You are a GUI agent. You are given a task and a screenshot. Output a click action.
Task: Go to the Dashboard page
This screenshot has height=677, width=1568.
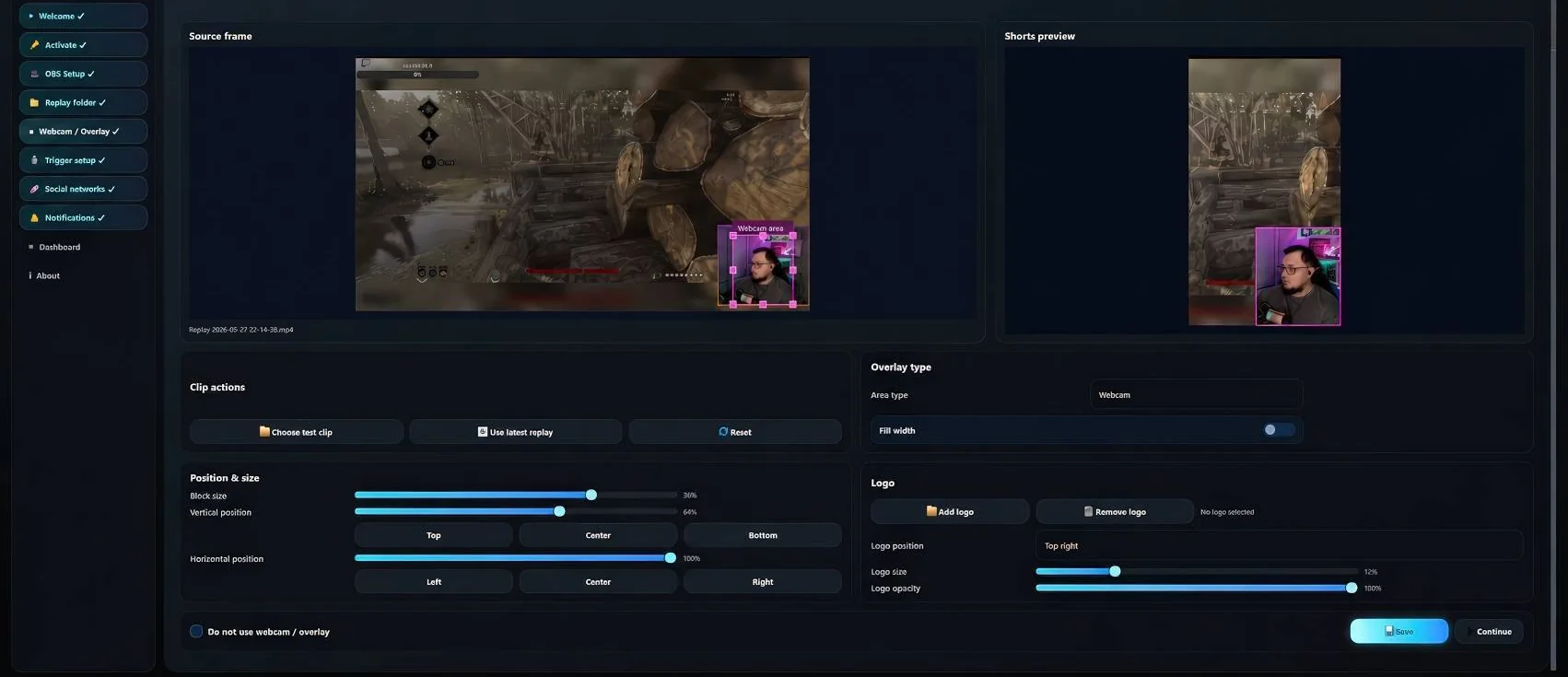[59, 247]
